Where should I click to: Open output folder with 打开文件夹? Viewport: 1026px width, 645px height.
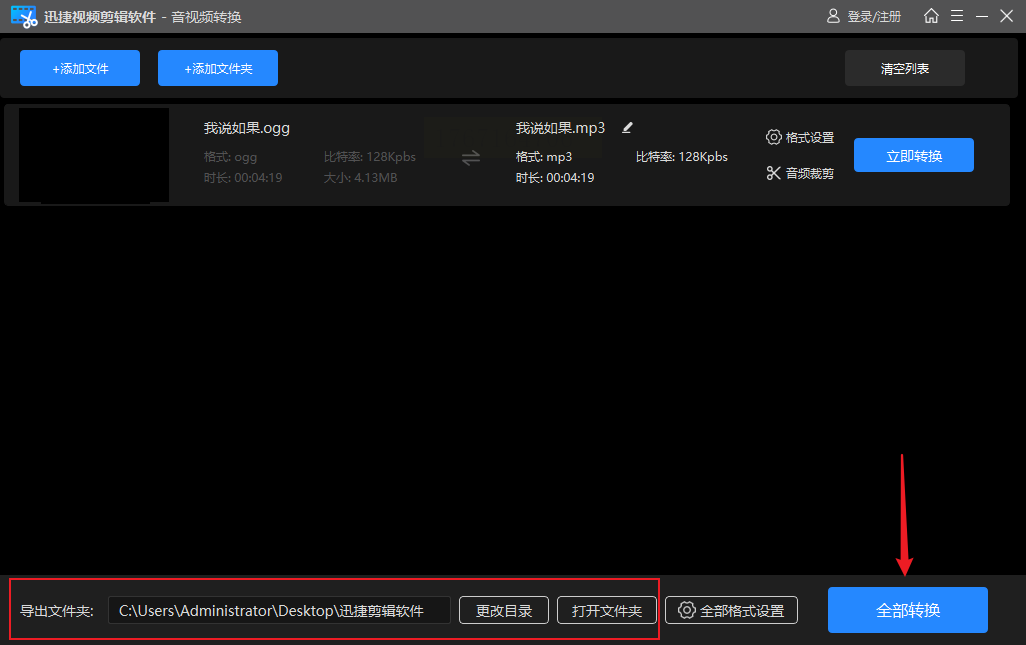click(607, 610)
